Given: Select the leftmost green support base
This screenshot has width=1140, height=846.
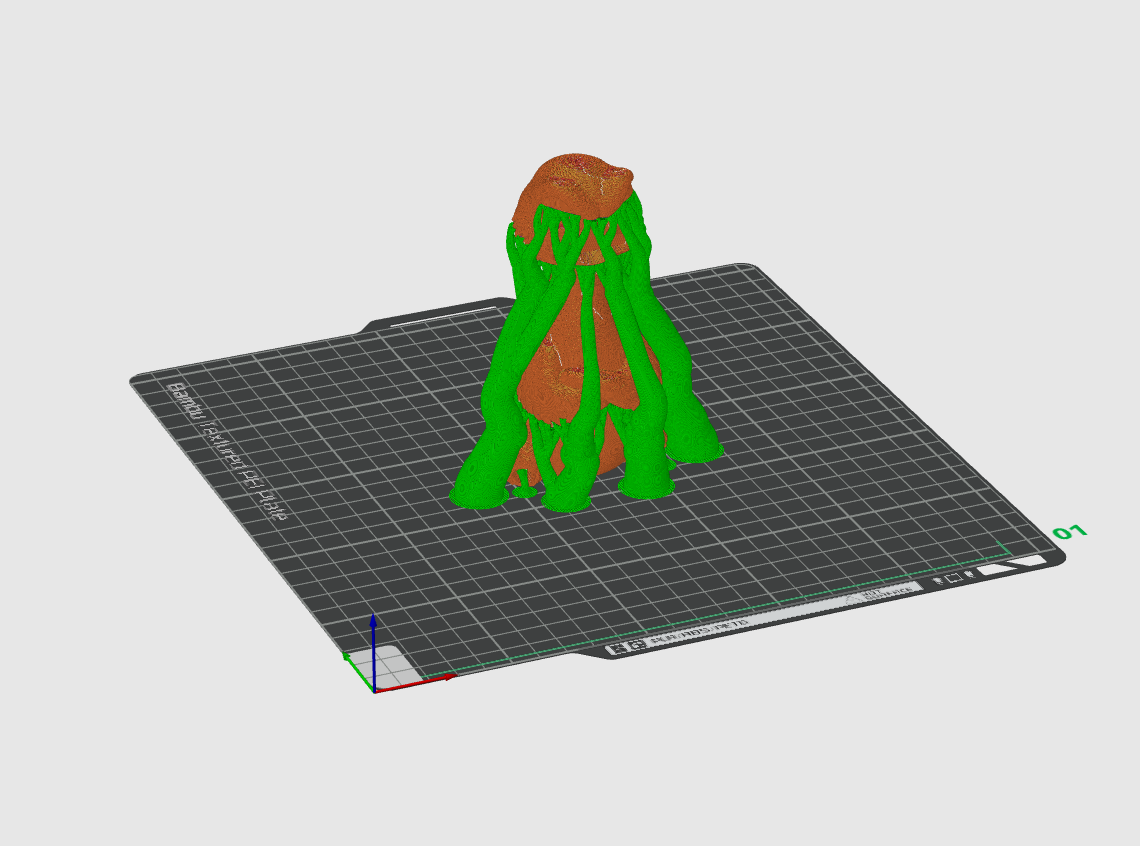Looking at the screenshot, I should coord(478,497).
